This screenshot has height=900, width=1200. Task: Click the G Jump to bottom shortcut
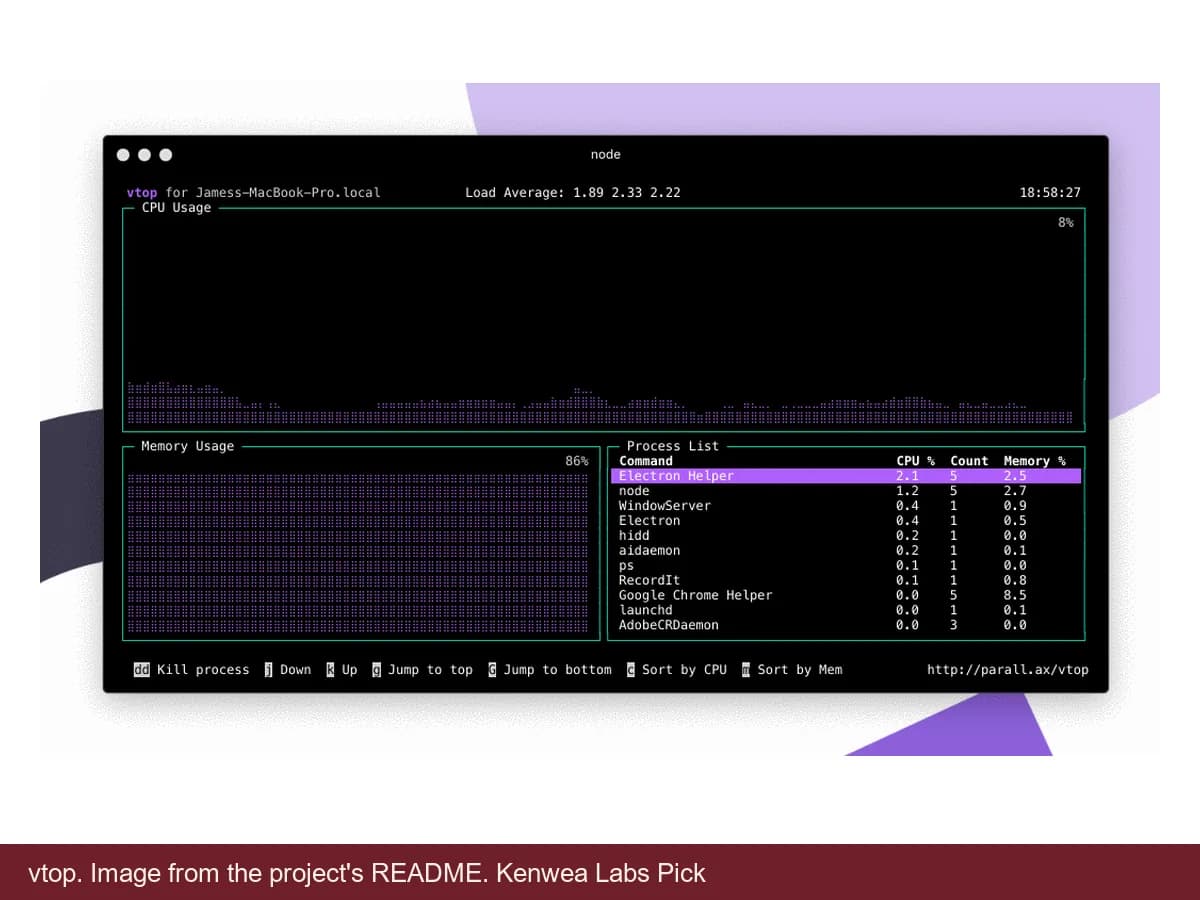click(549, 670)
